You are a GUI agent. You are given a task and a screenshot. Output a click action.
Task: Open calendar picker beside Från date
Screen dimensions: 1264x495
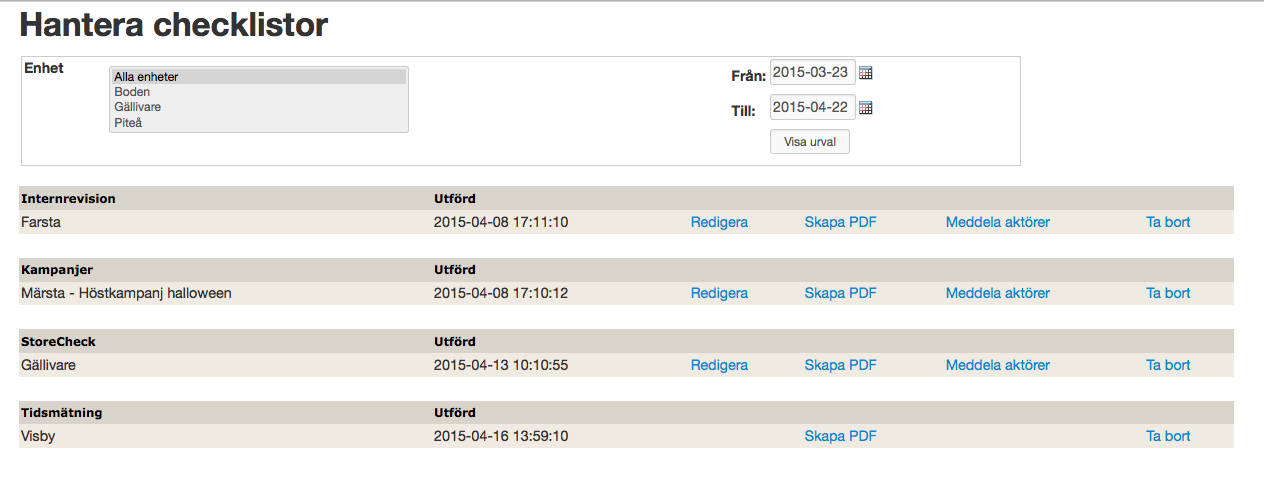866,73
